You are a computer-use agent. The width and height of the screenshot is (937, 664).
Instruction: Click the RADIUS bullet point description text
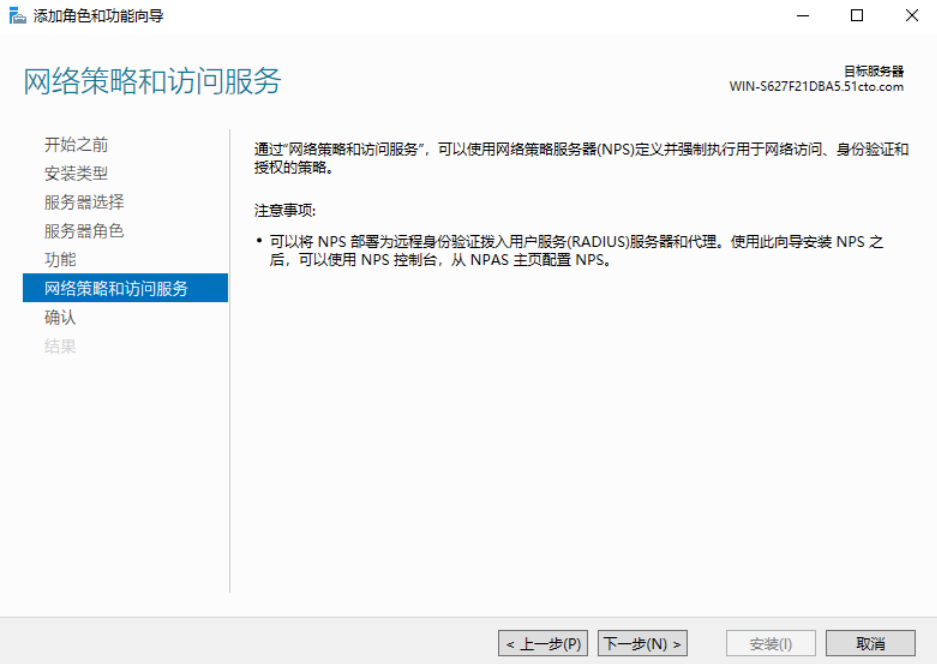[570, 251]
